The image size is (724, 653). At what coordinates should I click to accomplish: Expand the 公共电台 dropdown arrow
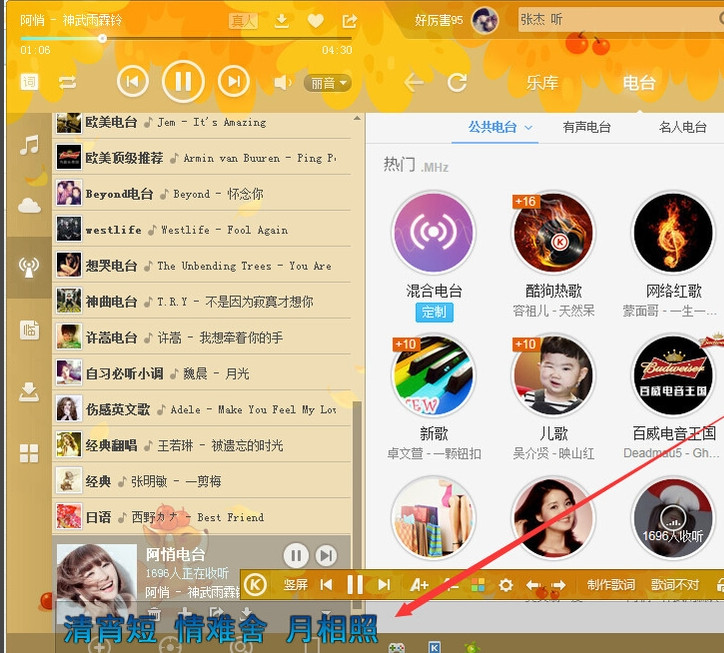(529, 128)
